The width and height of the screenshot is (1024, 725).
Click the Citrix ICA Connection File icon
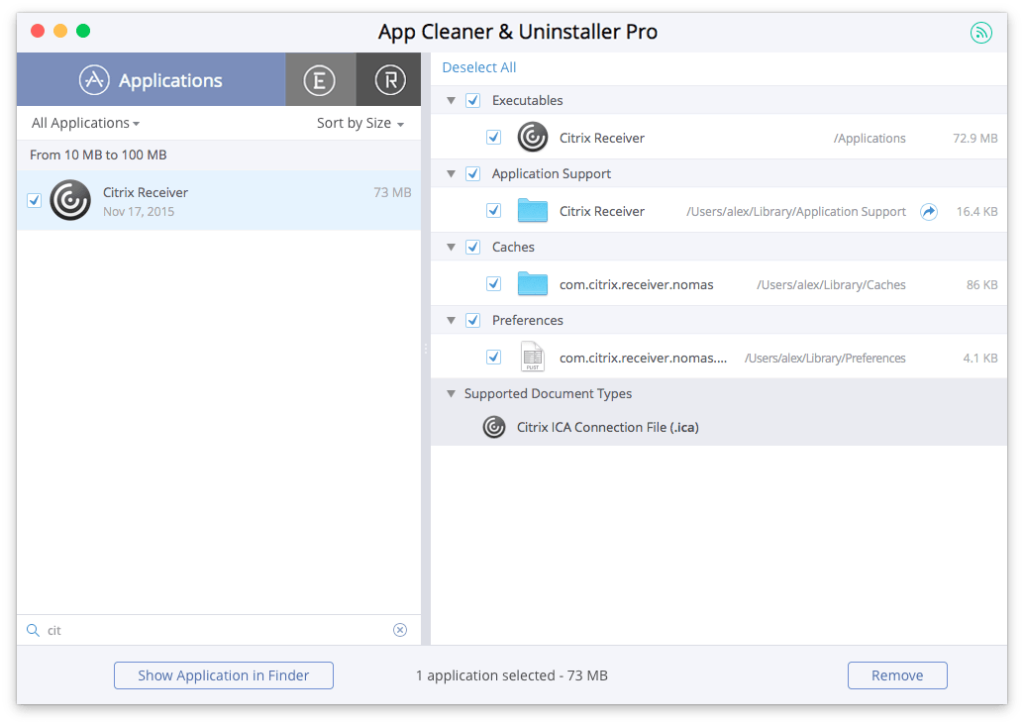(x=494, y=427)
